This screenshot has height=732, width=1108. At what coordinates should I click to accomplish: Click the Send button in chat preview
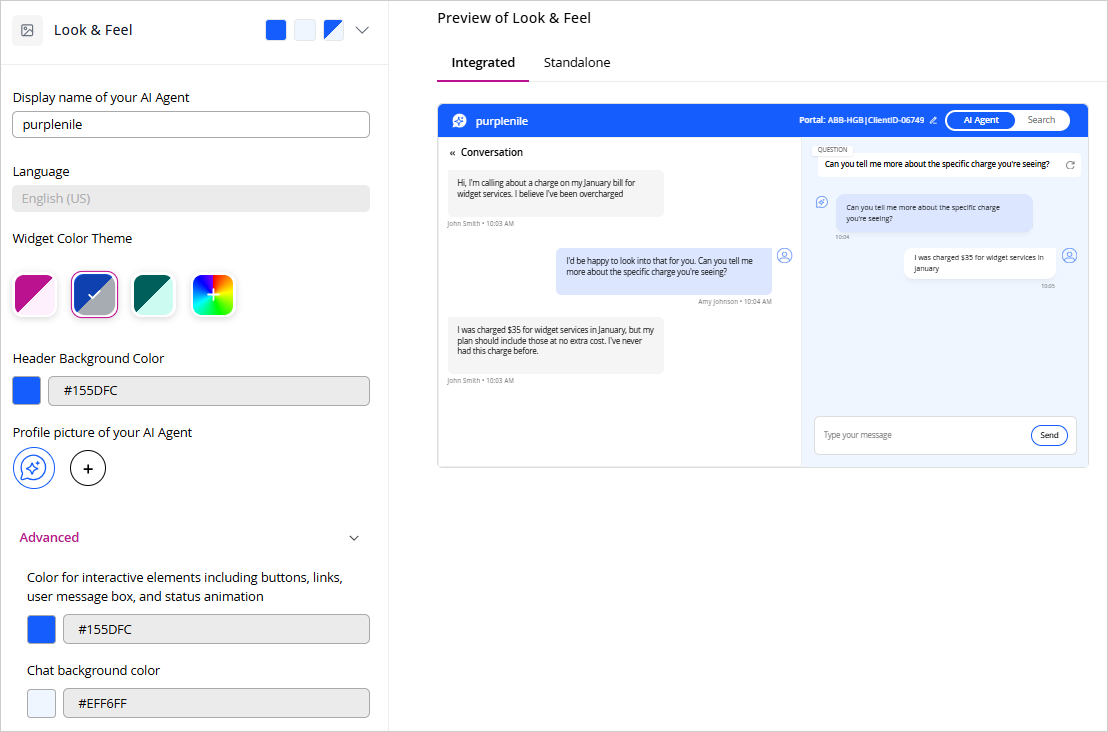[x=1049, y=435]
